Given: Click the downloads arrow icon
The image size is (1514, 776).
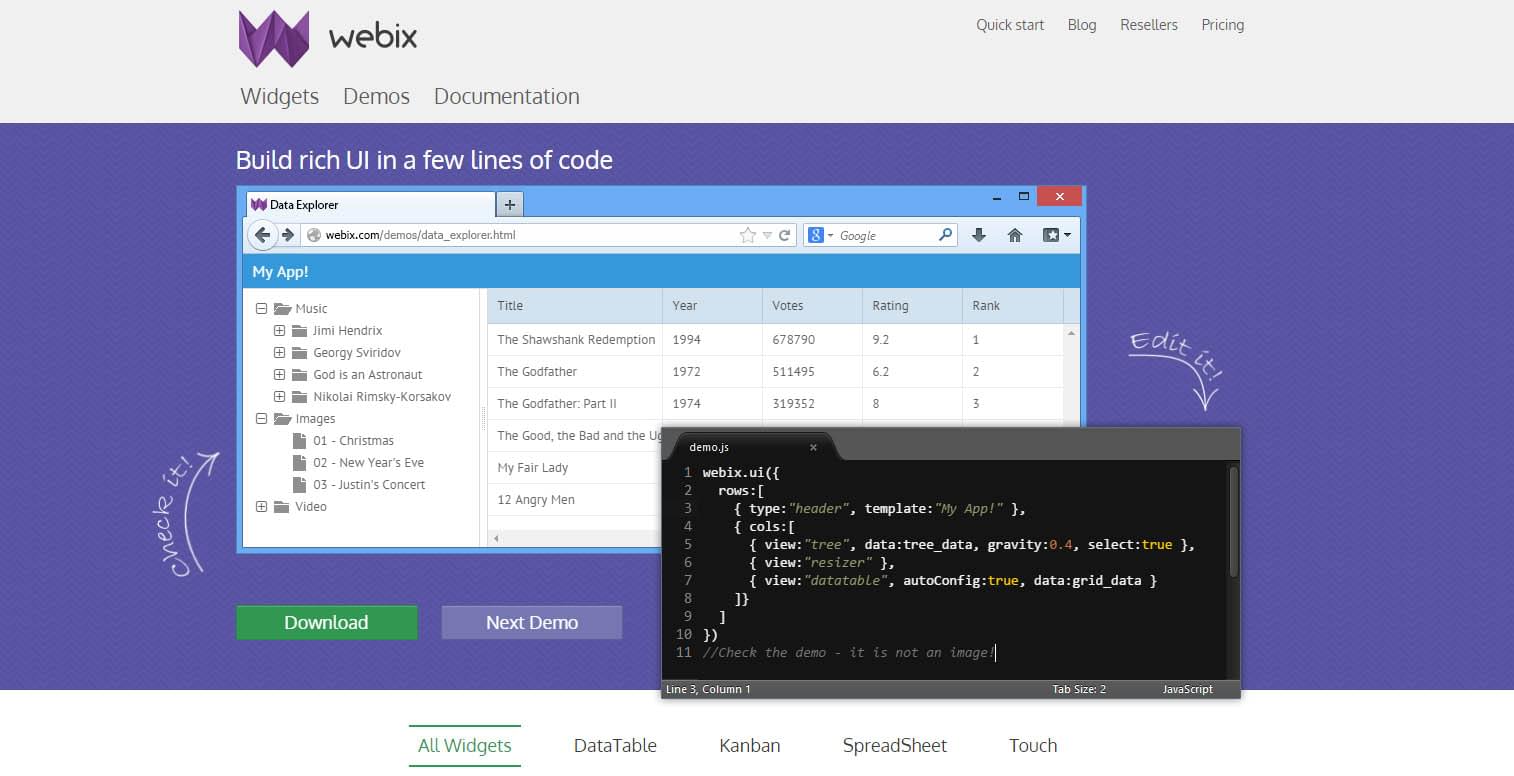Looking at the screenshot, I should [979, 235].
